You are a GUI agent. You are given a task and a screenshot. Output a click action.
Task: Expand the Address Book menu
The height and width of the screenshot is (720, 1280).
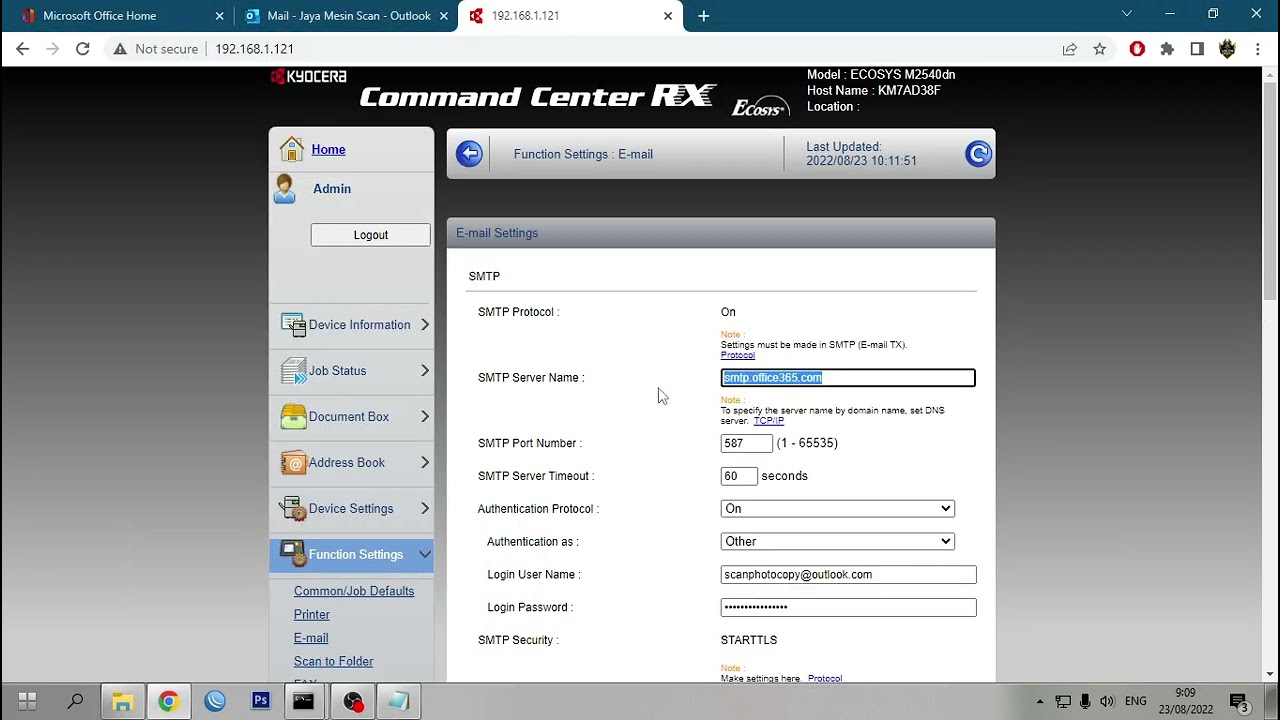point(425,463)
